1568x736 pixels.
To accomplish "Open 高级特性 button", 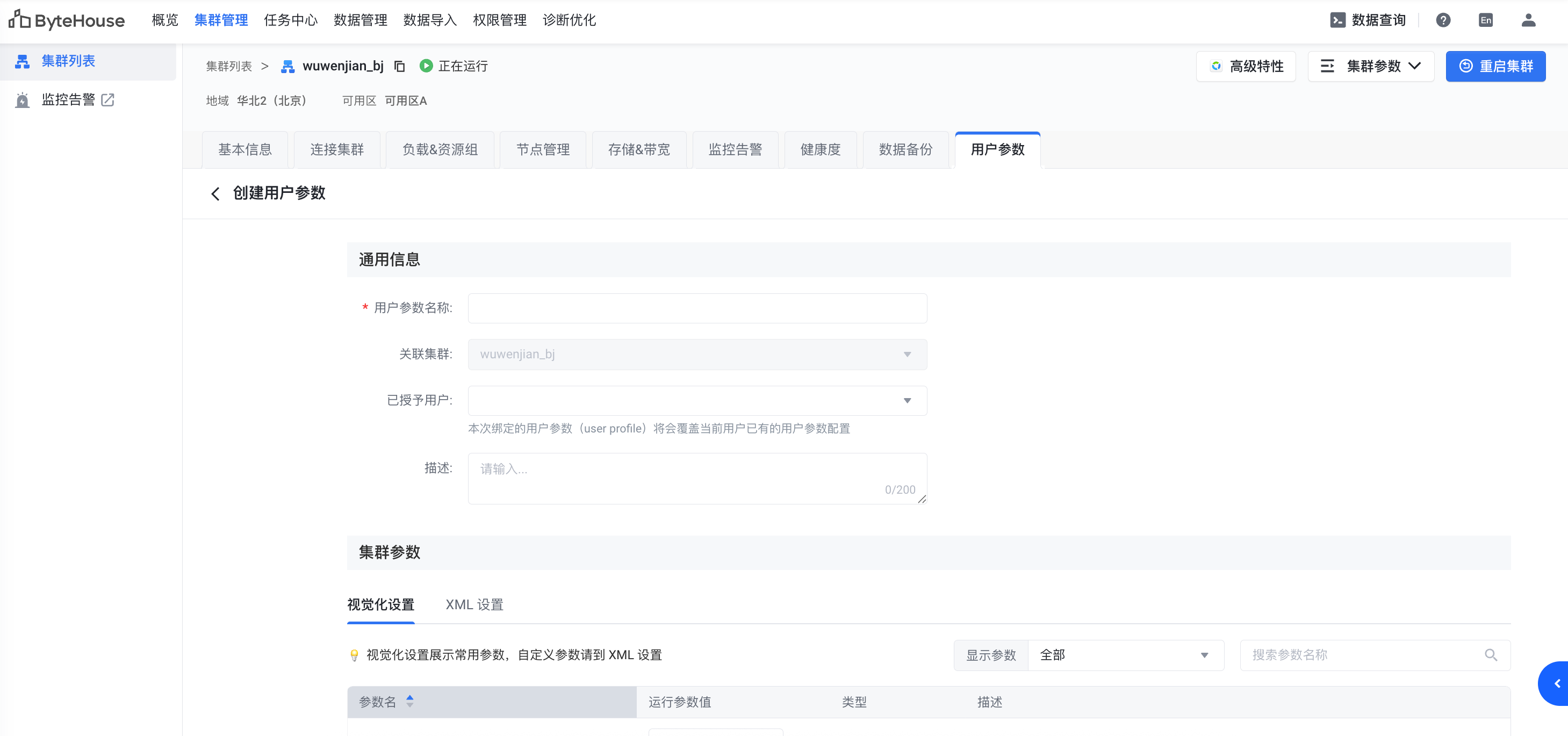I will tap(1246, 67).
